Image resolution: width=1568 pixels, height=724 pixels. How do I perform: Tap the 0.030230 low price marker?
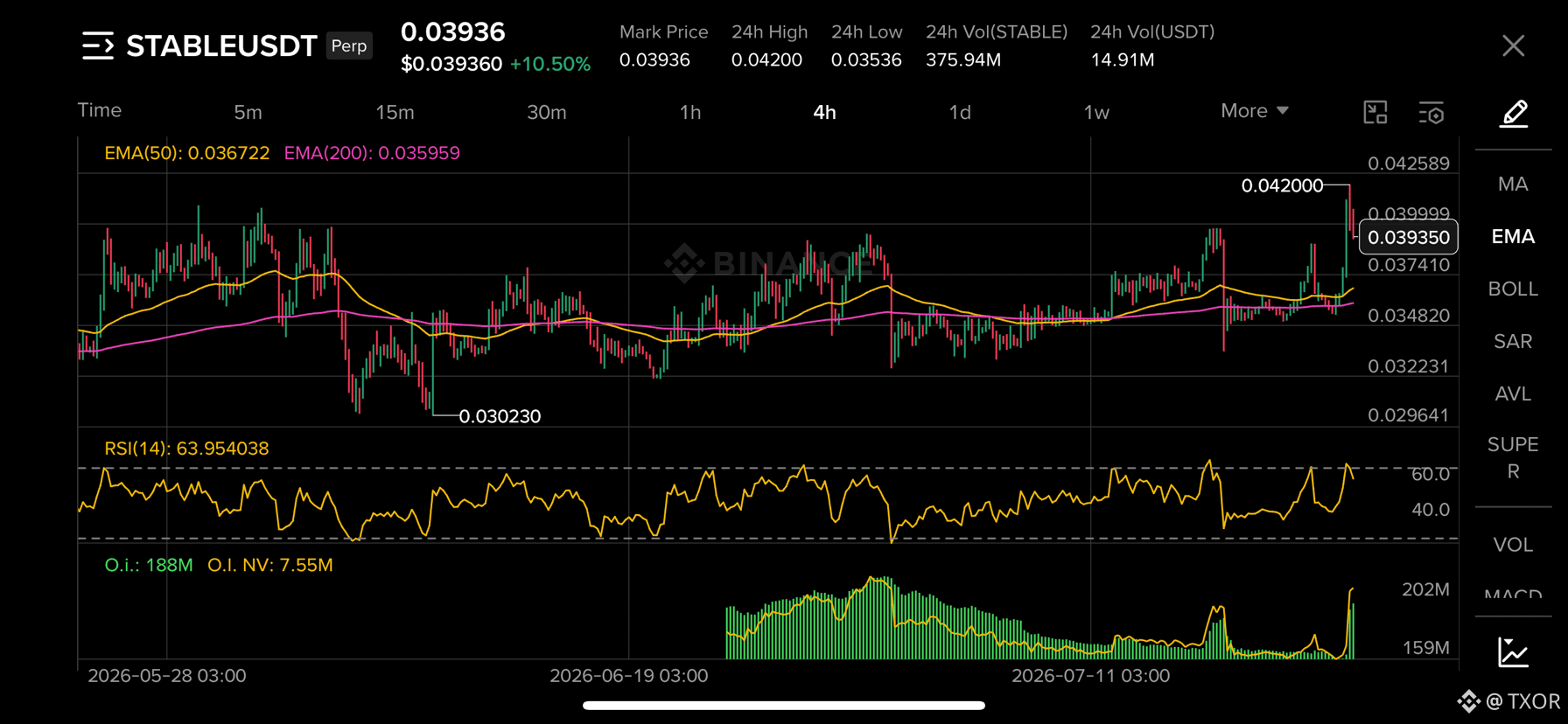coord(500,416)
